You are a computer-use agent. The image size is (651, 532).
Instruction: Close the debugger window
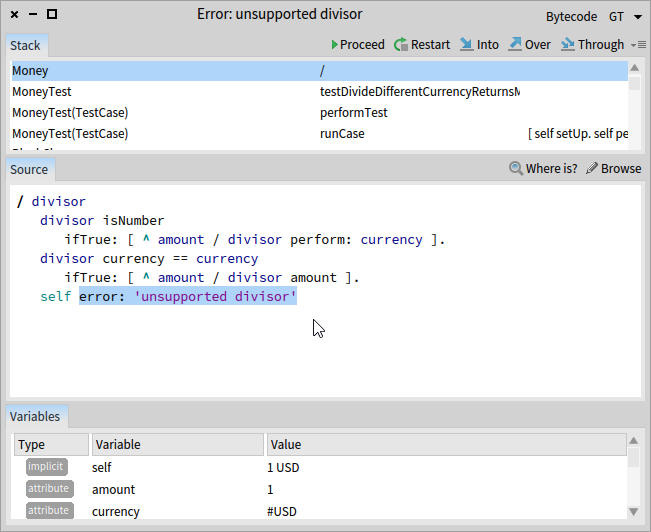click(15, 15)
